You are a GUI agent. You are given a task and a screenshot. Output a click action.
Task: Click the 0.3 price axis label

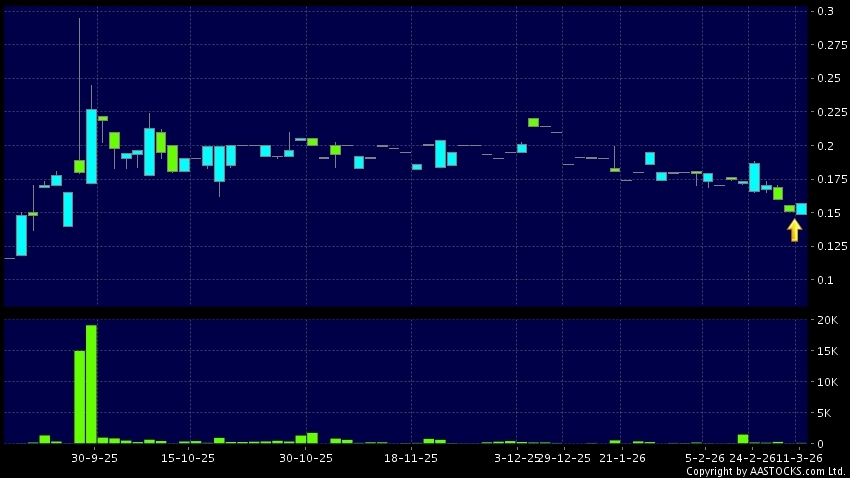tap(825, 11)
